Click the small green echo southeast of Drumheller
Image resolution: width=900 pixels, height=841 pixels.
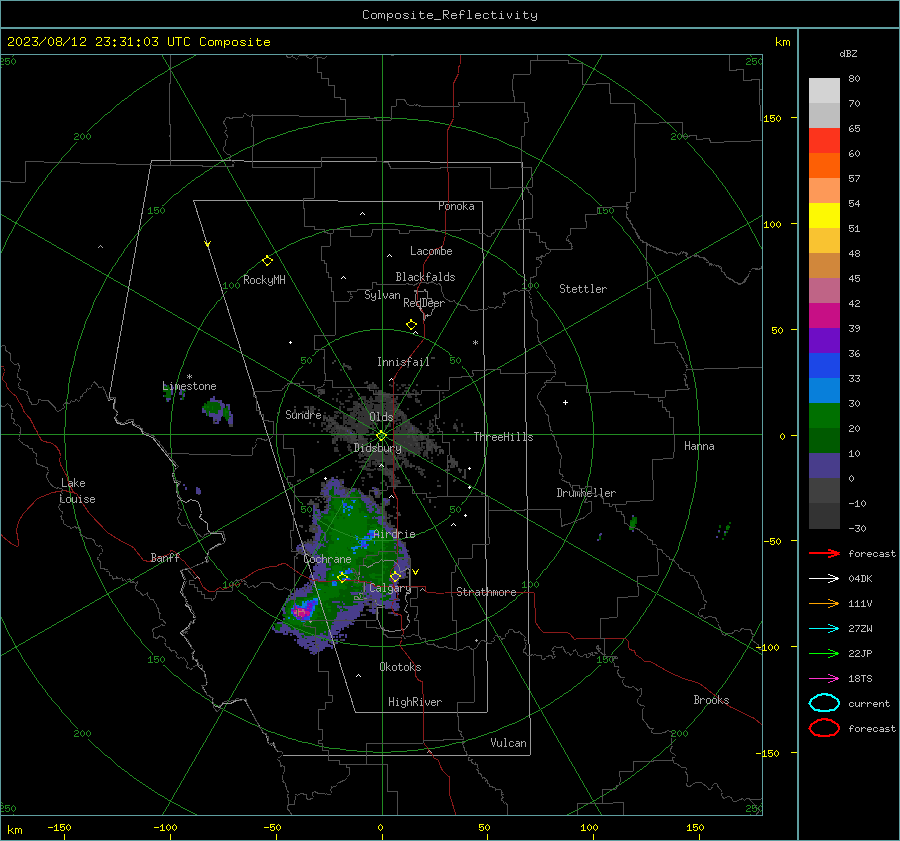coord(633,523)
